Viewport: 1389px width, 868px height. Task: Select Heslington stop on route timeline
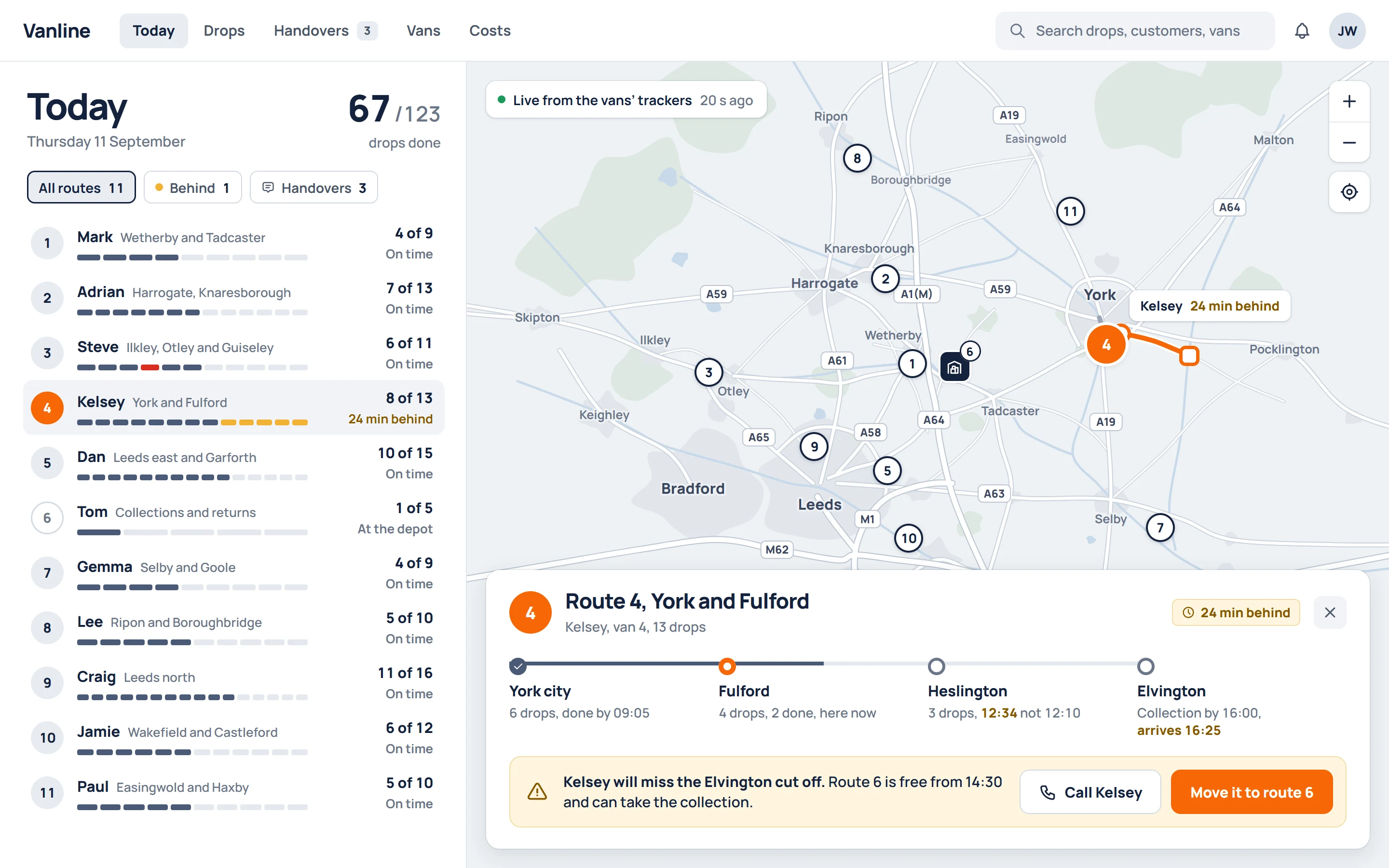coord(1004,691)
